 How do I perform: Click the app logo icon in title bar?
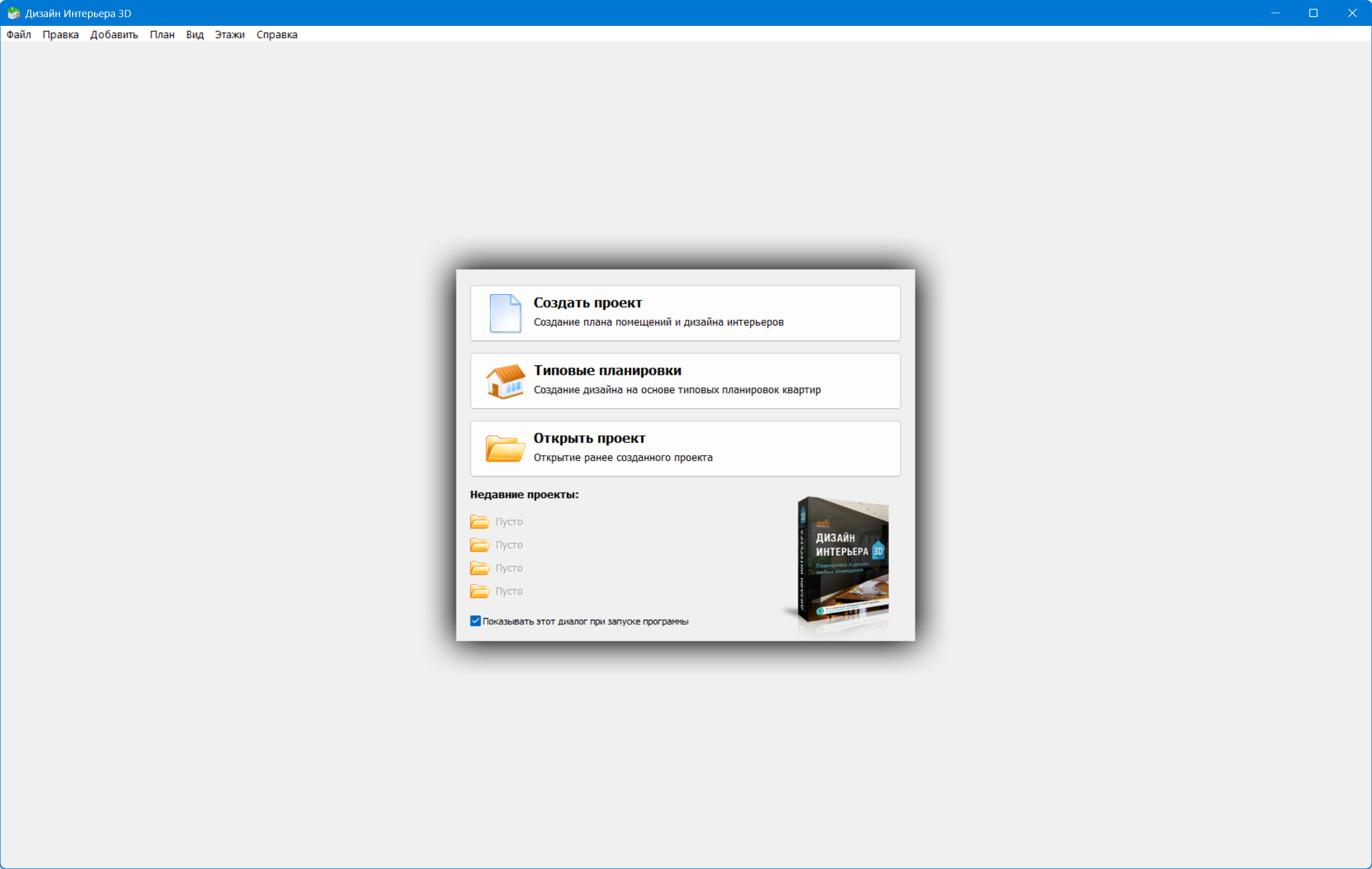pyautogui.click(x=13, y=13)
